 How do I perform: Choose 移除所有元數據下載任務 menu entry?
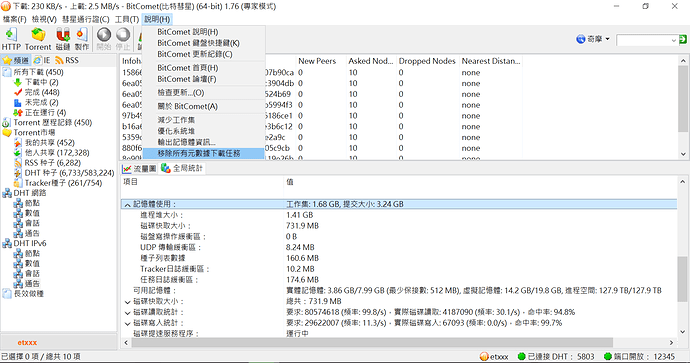[x=204, y=153]
